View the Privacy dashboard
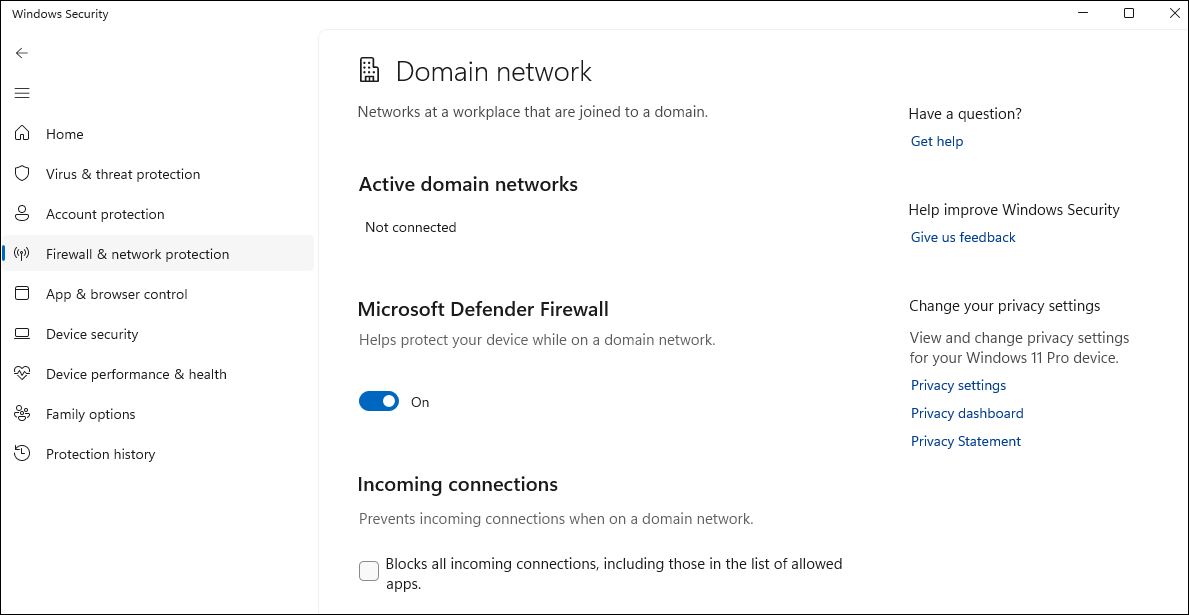This screenshot has height=615, width=1189. coord(966,413)
